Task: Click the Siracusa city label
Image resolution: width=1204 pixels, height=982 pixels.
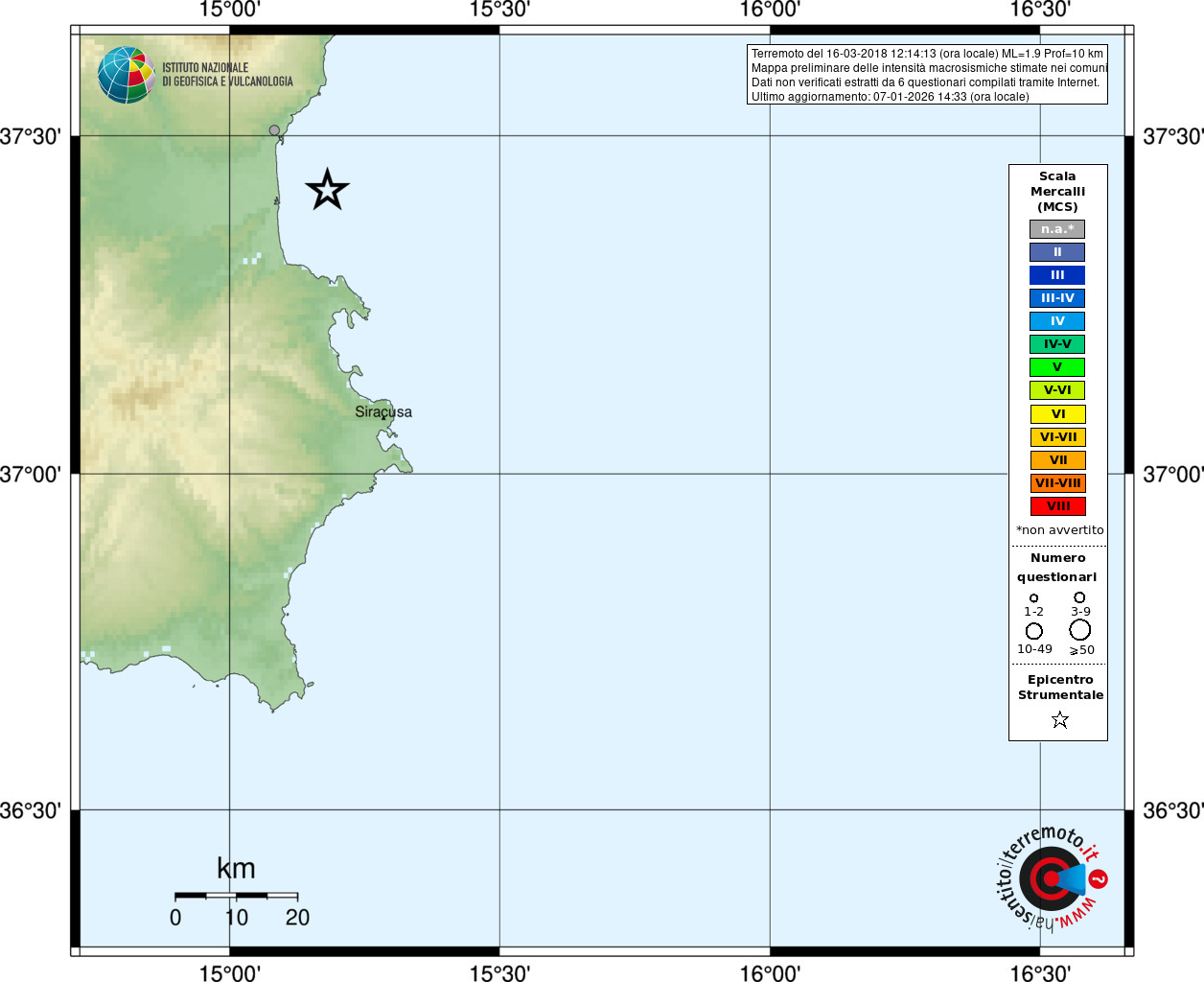Action: pos(383,412)
